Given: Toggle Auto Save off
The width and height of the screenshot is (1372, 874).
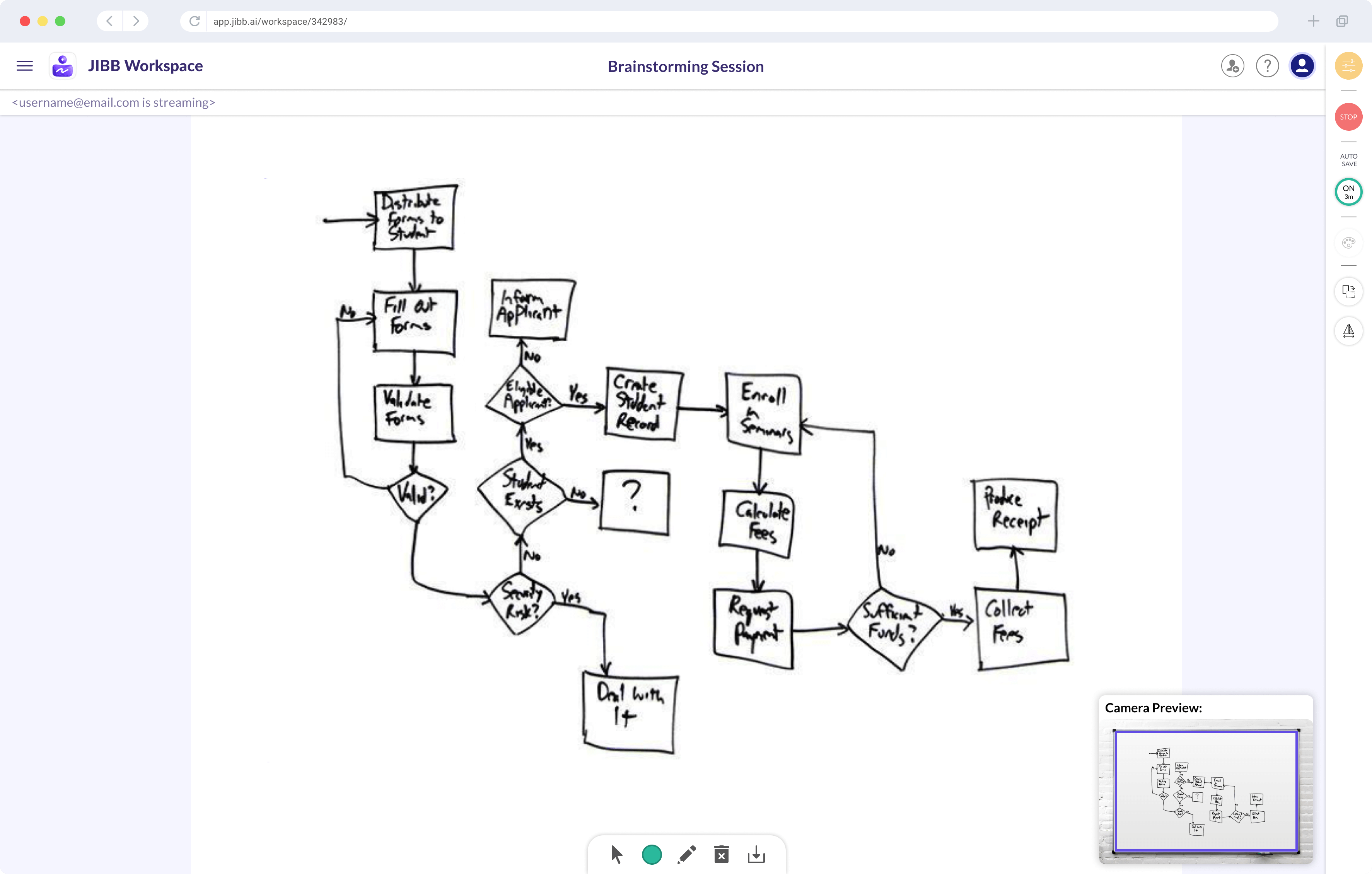Looking at the screenshot, I should [1348, 191].
